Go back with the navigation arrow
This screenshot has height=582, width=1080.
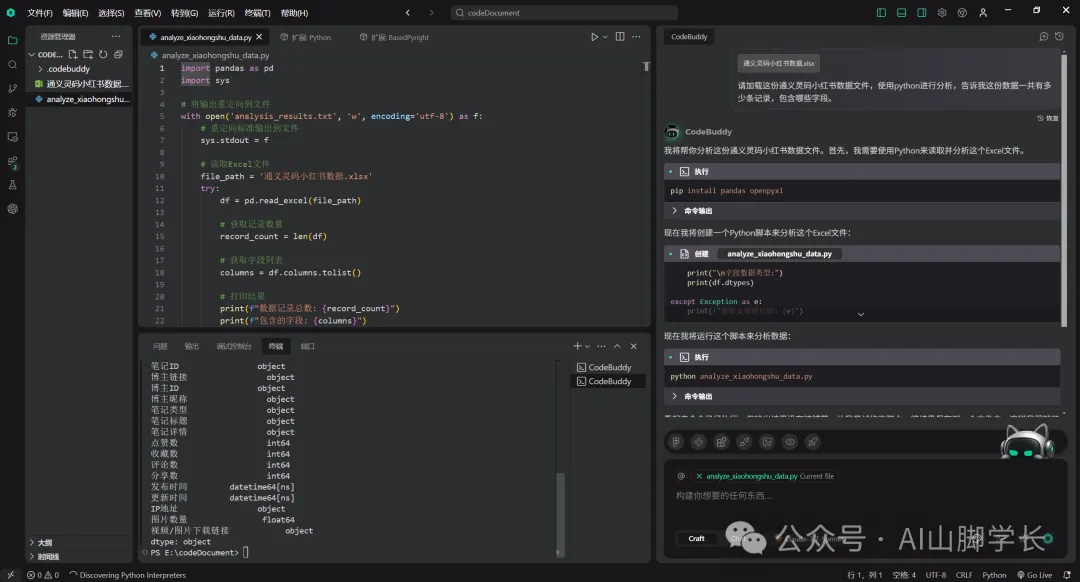(x=408, y=12)
